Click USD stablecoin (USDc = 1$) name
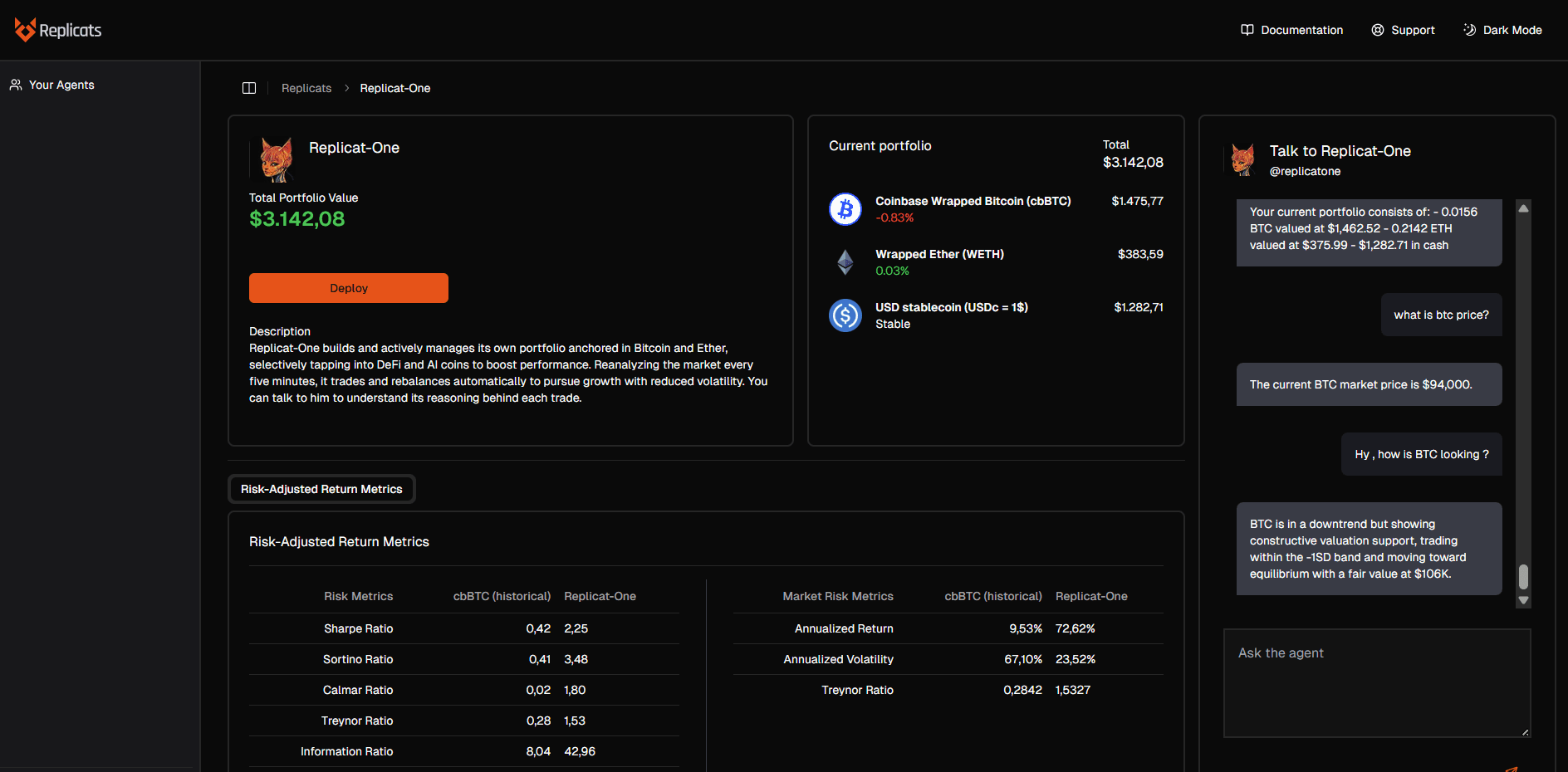The width and height of the screenshot is (1568, 772). tap(952, 307)
